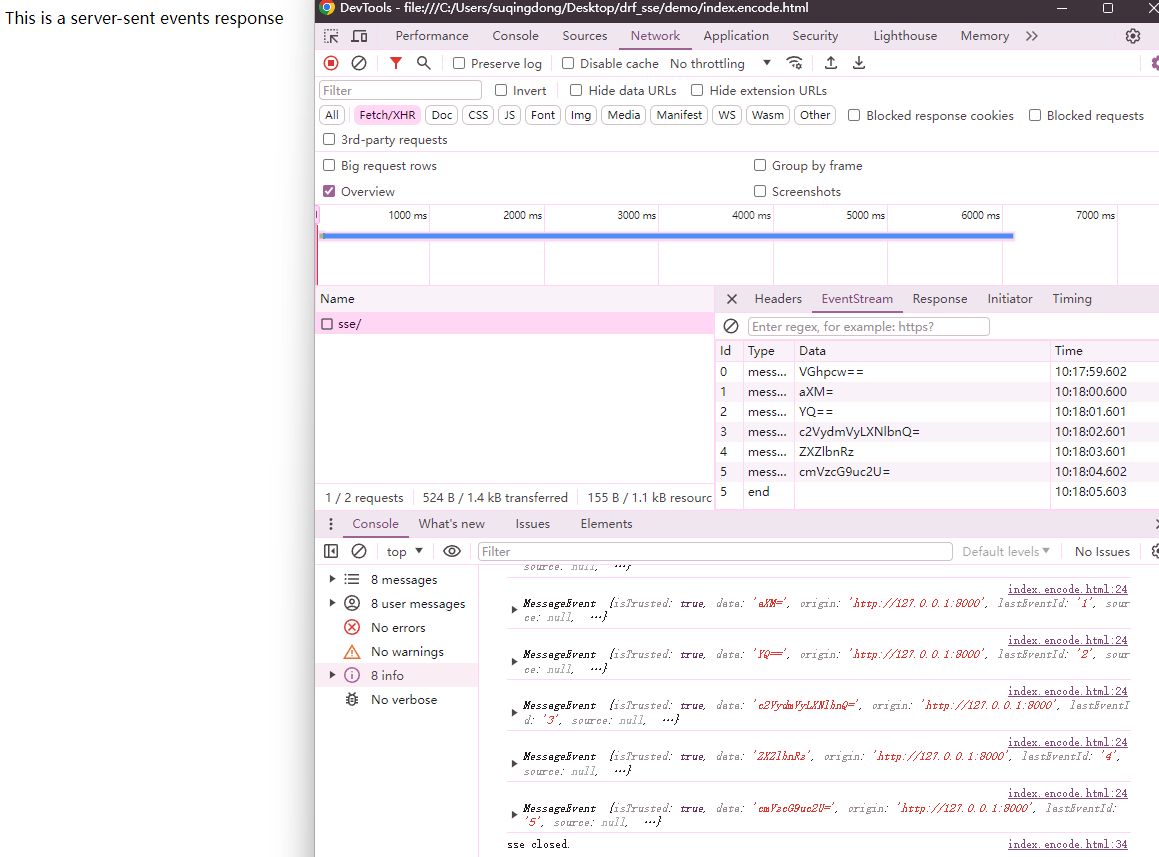This screenshot has width=1159, height=857.
Task: Open network search with magnifier icon
Action: (x=424, y=63)
